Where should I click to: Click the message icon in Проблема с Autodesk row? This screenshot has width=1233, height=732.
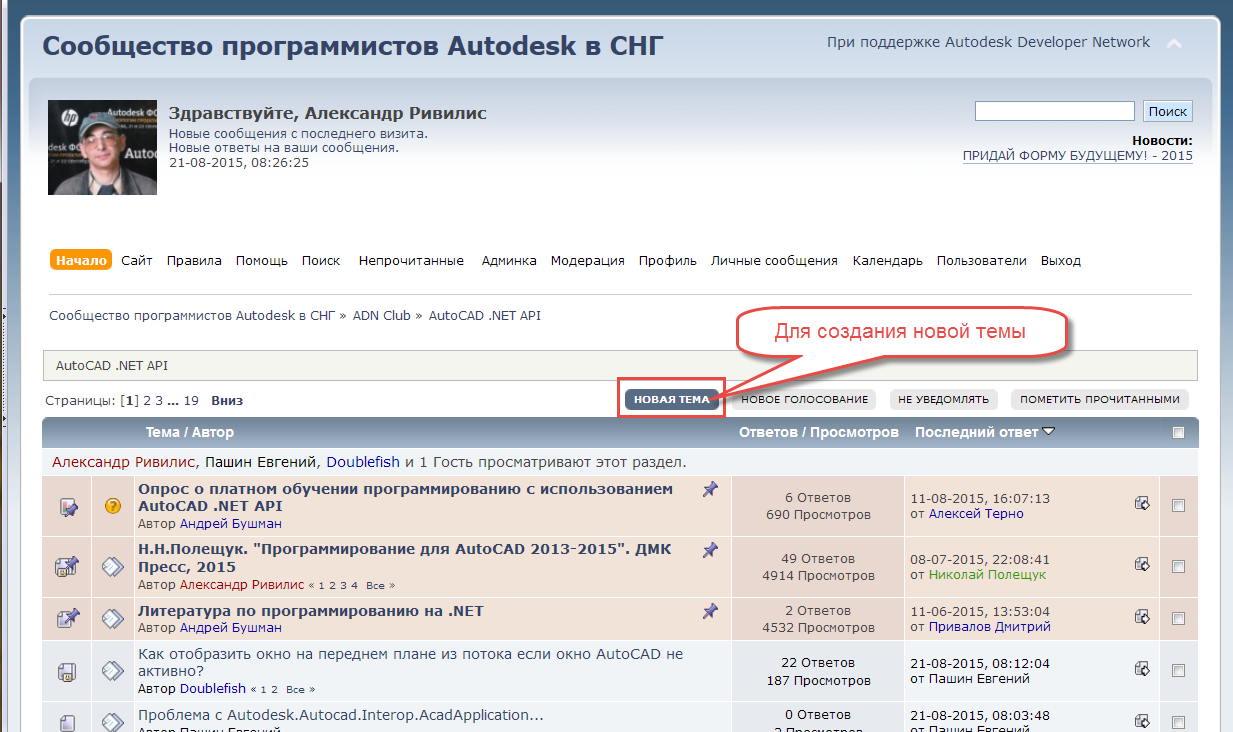[x=113, y=721]
